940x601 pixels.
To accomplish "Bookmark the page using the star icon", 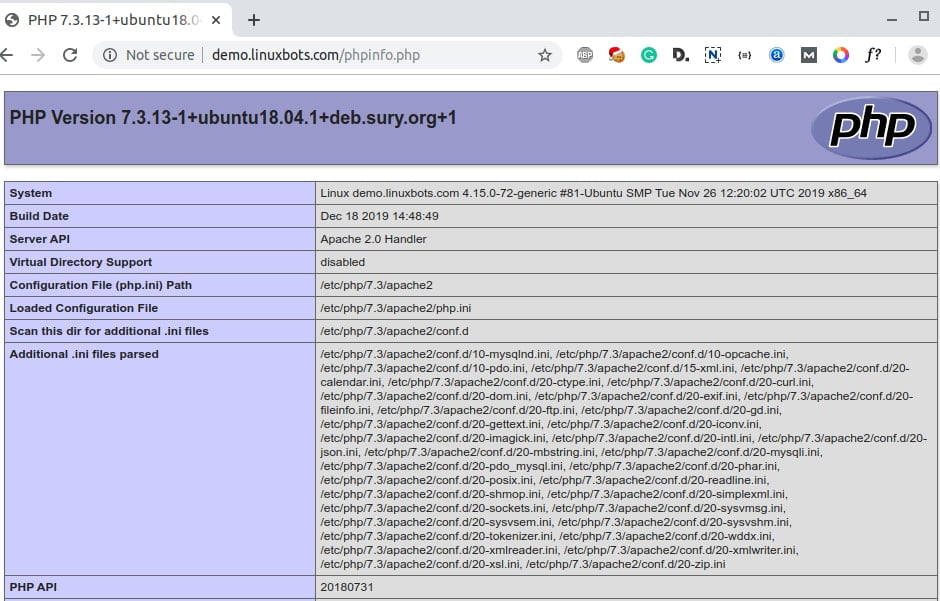I will point(546,55).
